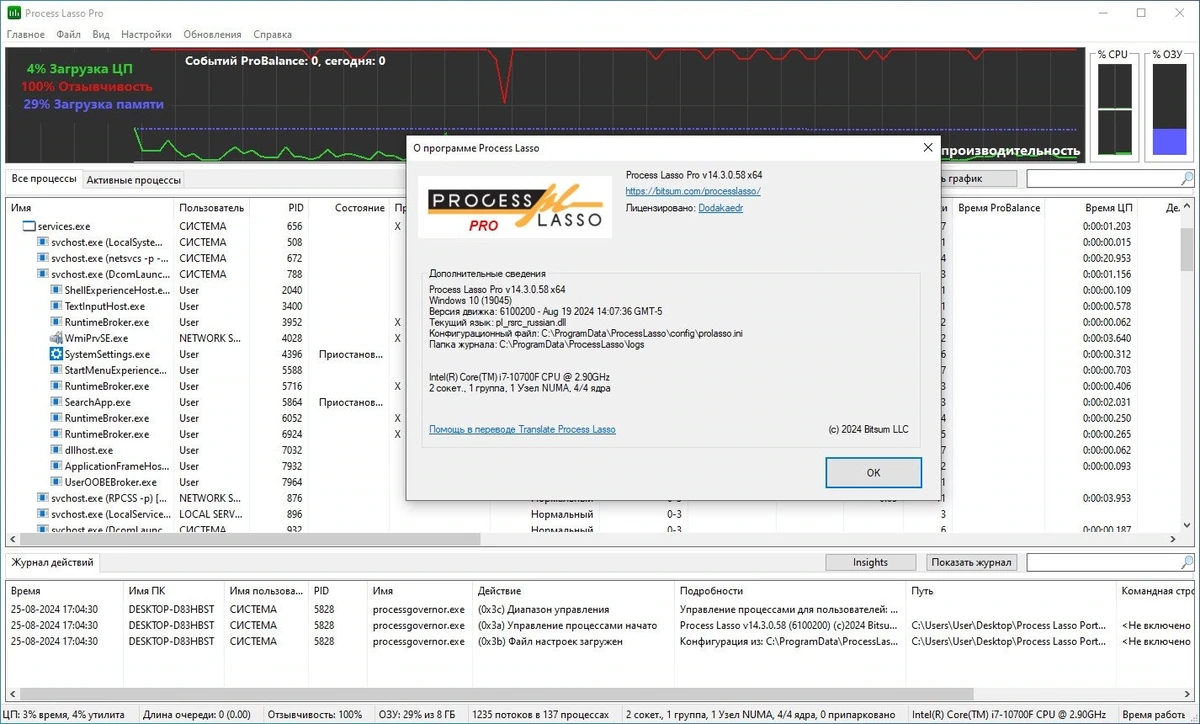1200x724 pixels.
Task: Open the Главное menu
Action: pyautogui.click(x=26, y=34)
